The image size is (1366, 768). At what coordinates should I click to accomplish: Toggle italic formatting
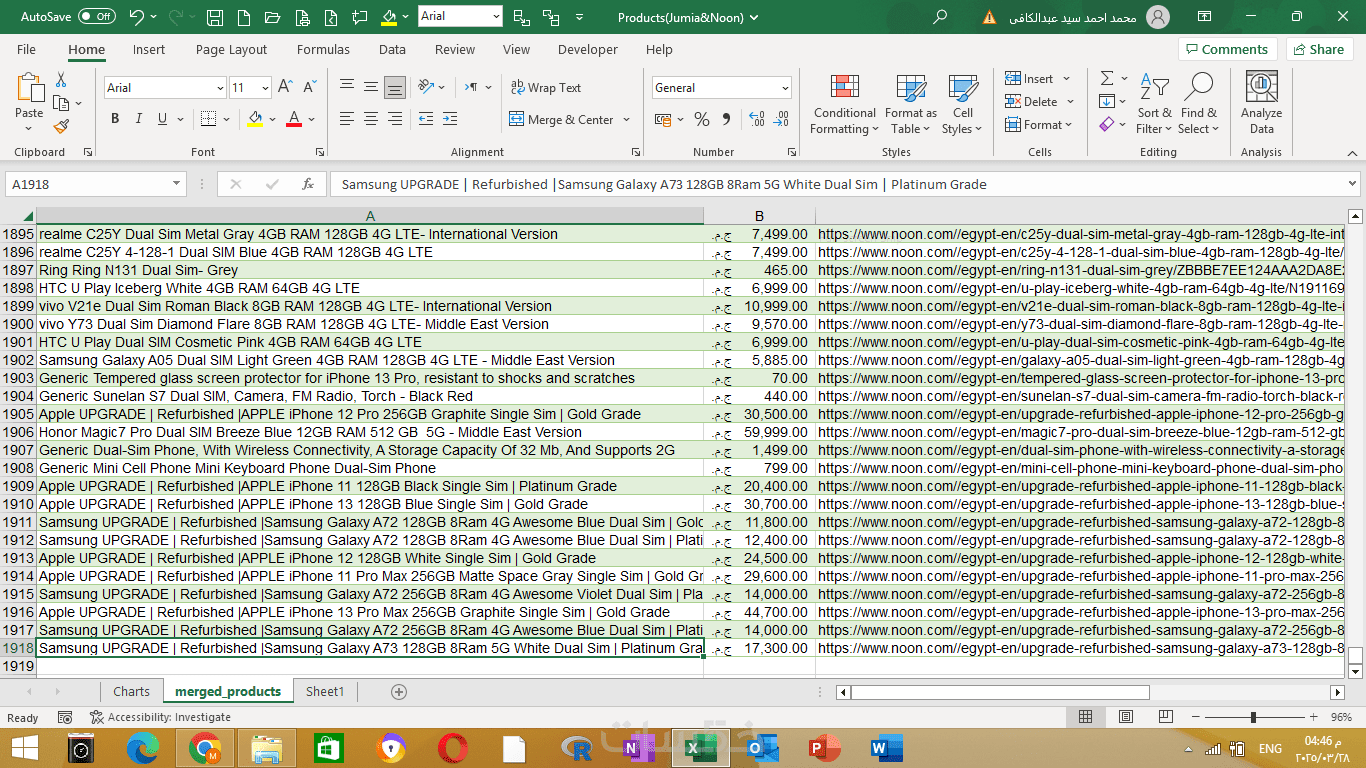139,119
